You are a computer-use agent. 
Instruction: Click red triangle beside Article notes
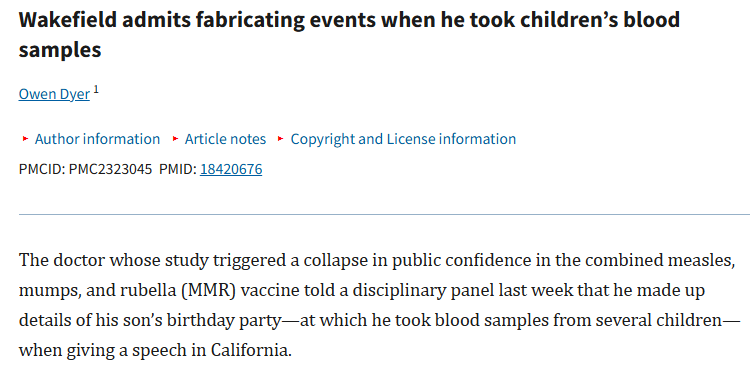click(x=176, y=139)
